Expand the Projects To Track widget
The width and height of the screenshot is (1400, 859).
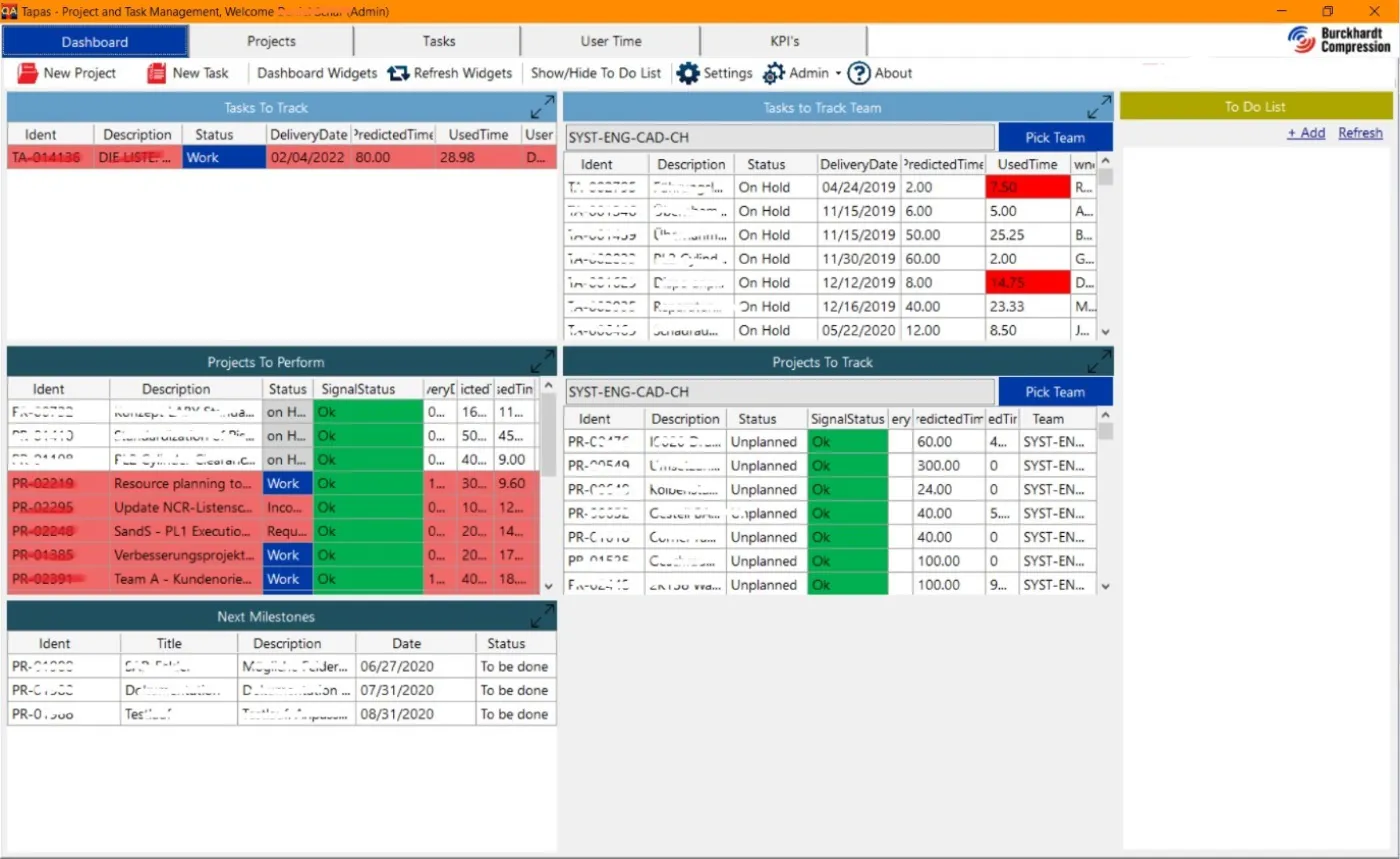pos(1099,362)
